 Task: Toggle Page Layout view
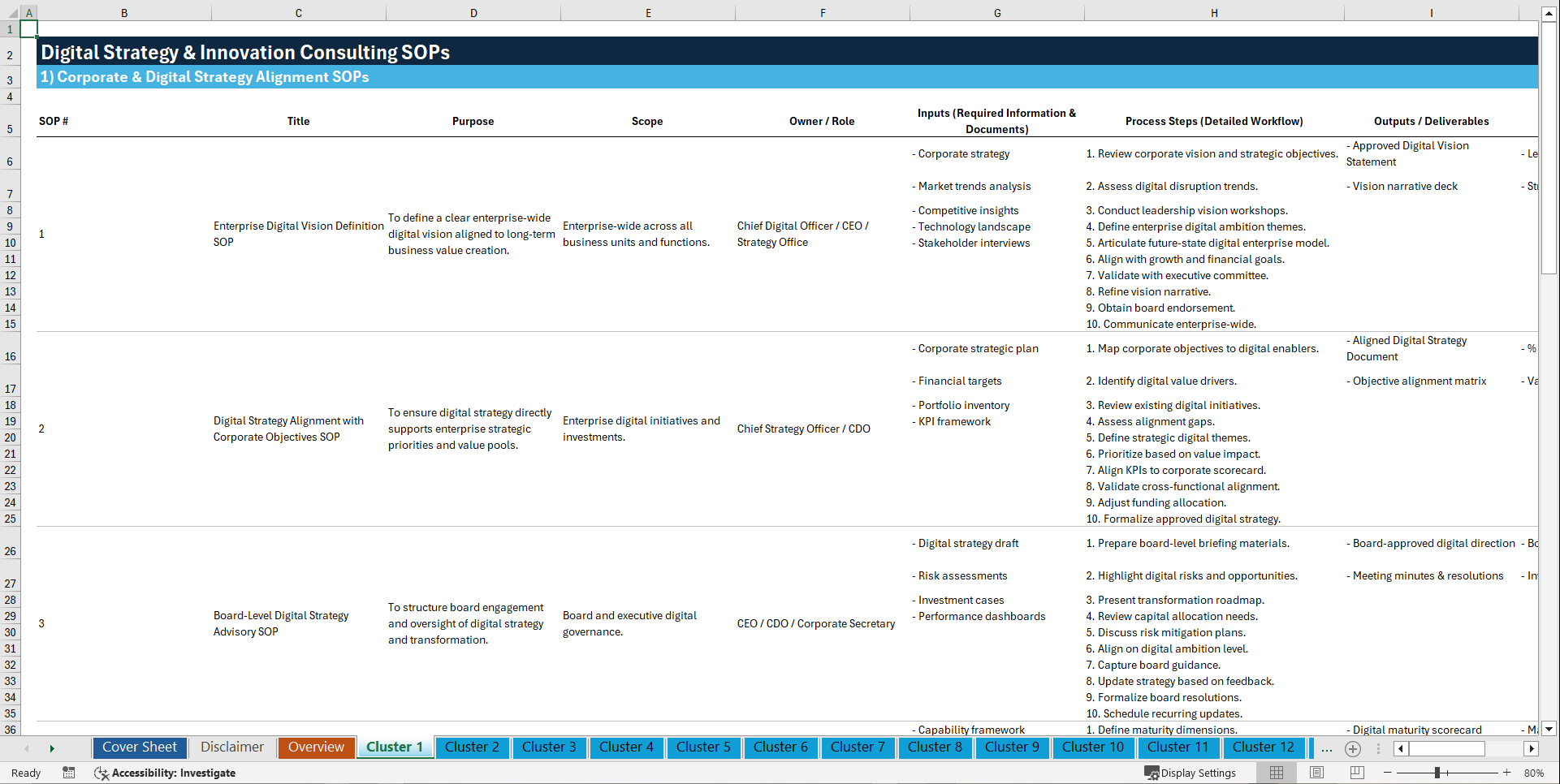tap(1316, 773)
